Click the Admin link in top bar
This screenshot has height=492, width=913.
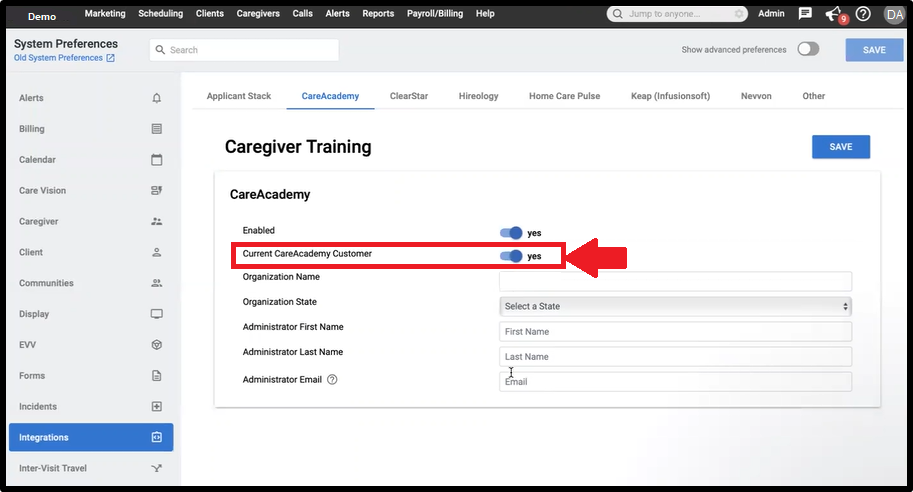pos(771,13)
